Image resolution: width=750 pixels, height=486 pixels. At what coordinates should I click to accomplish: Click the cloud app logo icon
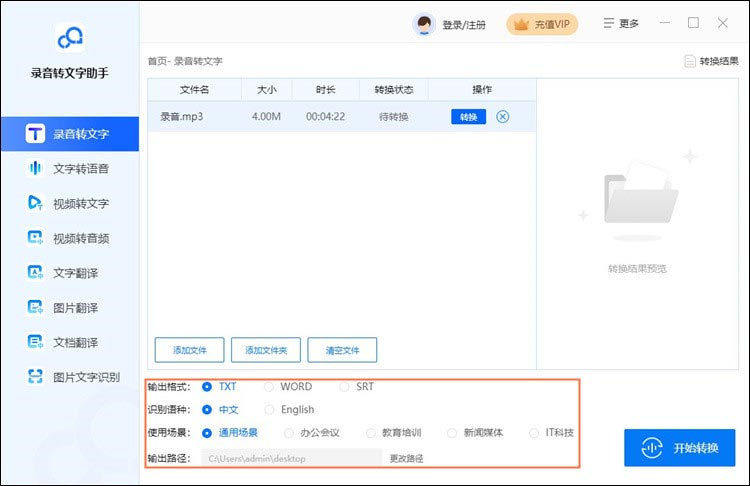70,38
